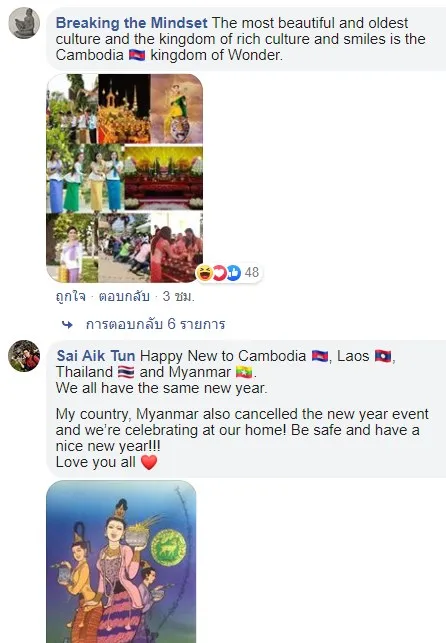The width and height of the screenshot is (446, 643).
Task: Click ถูกใจ to like the comment
Action: point(71,296)
